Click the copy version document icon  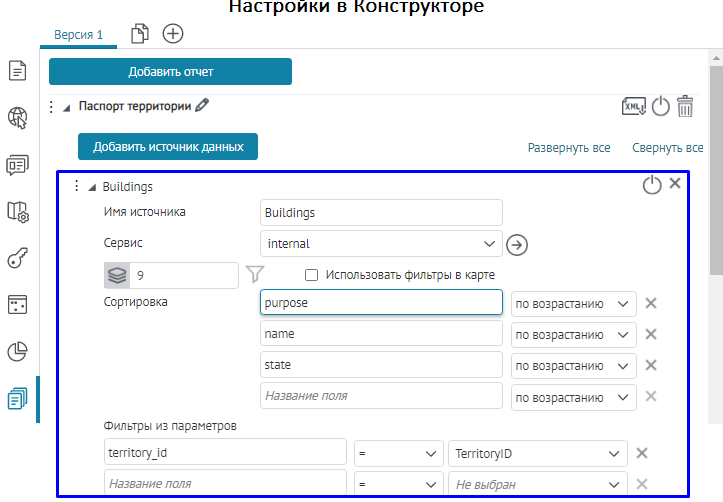click(140, 34)
